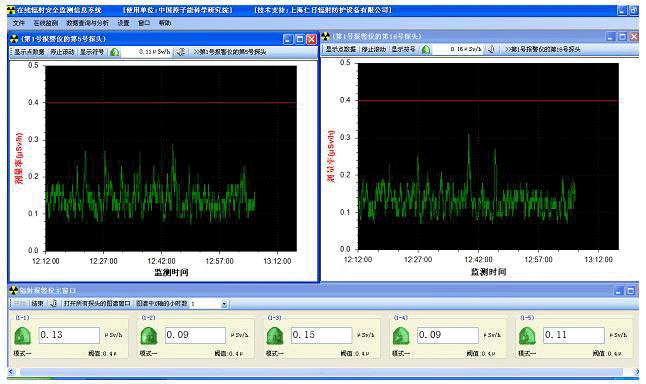Click the hand icon in the right chart toolbar
The image size is (646, 384).
[491, 49]
